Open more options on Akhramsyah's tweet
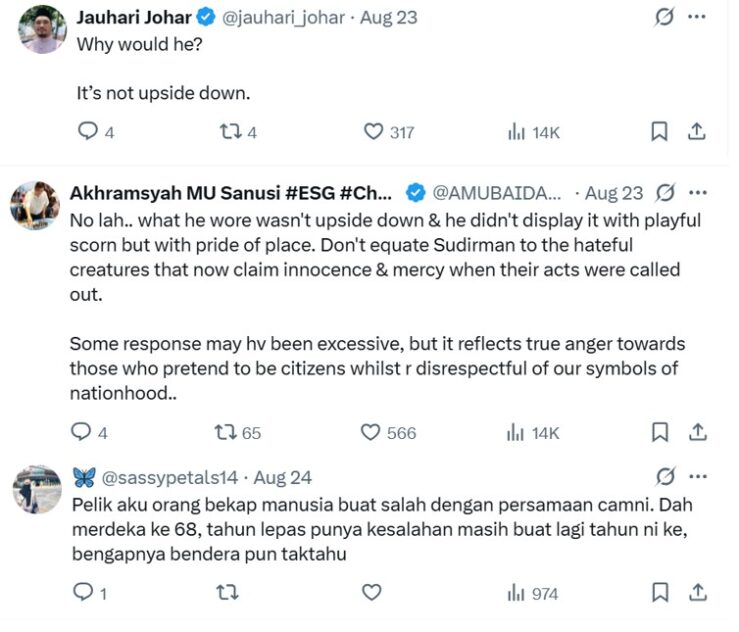The height and width of the screenshot is (632, 739). [698, 193]
